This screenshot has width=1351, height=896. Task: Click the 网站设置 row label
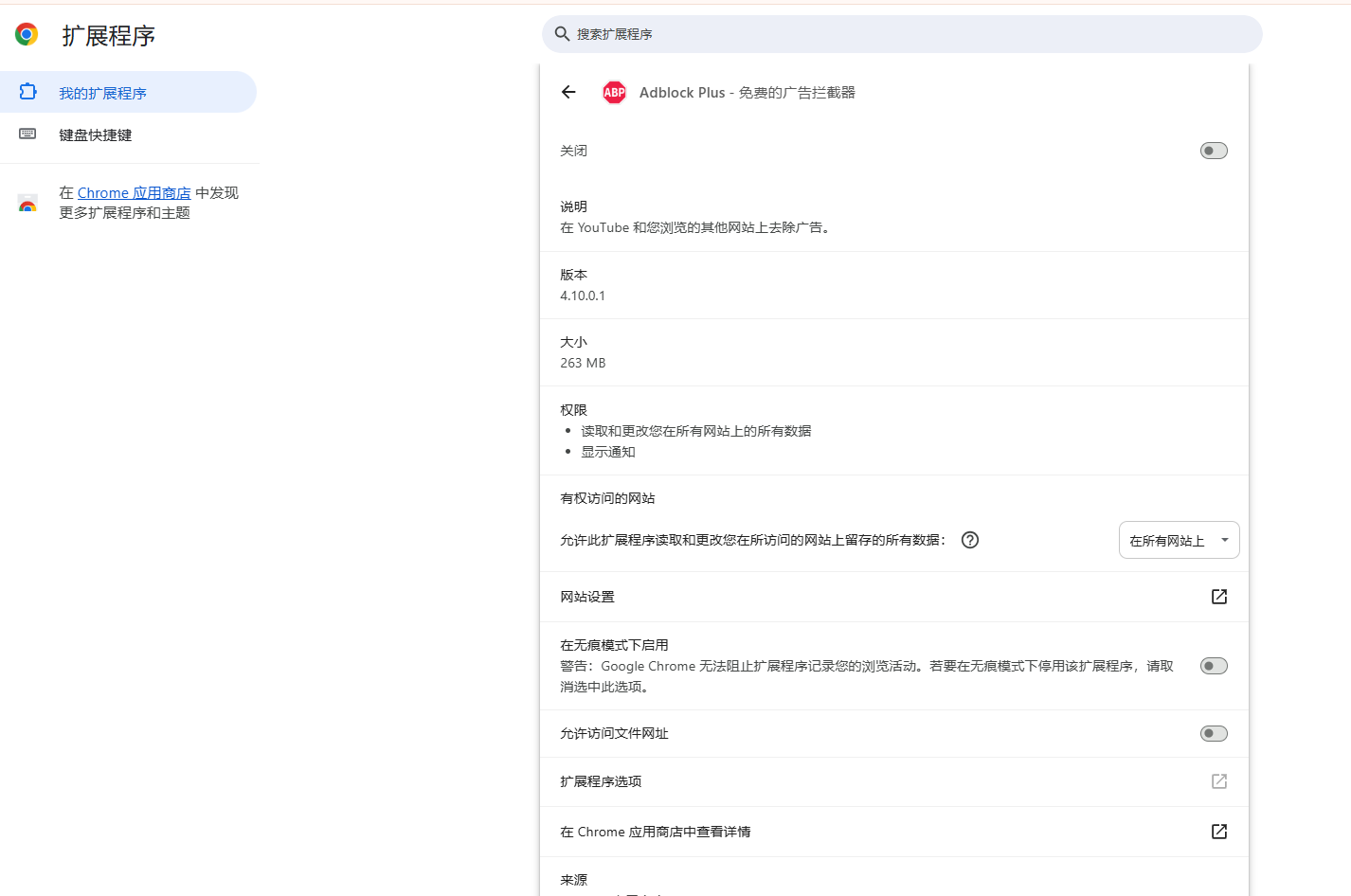tap(587, 597)
